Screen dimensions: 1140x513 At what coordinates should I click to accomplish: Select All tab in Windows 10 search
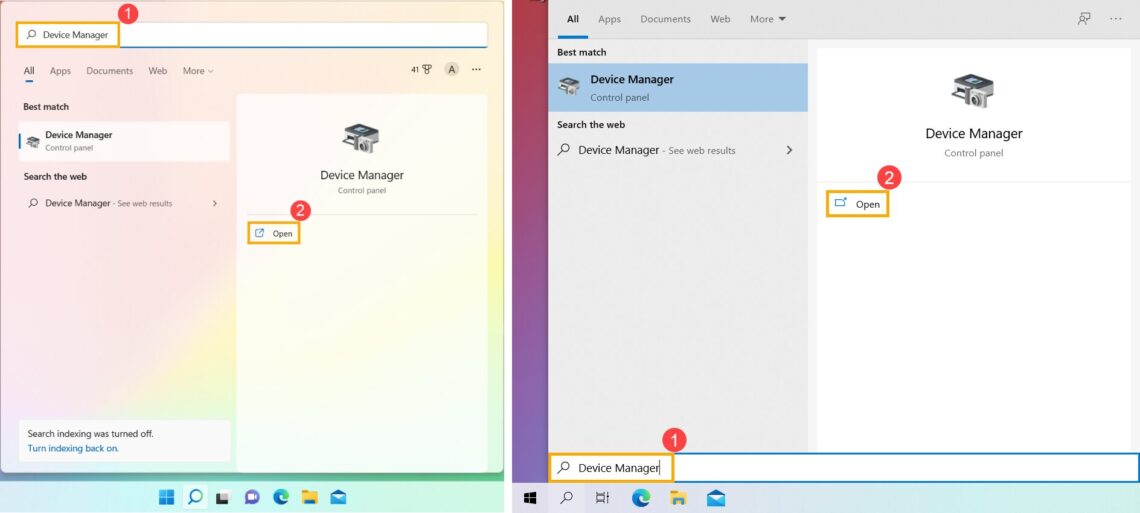[573, 20]
